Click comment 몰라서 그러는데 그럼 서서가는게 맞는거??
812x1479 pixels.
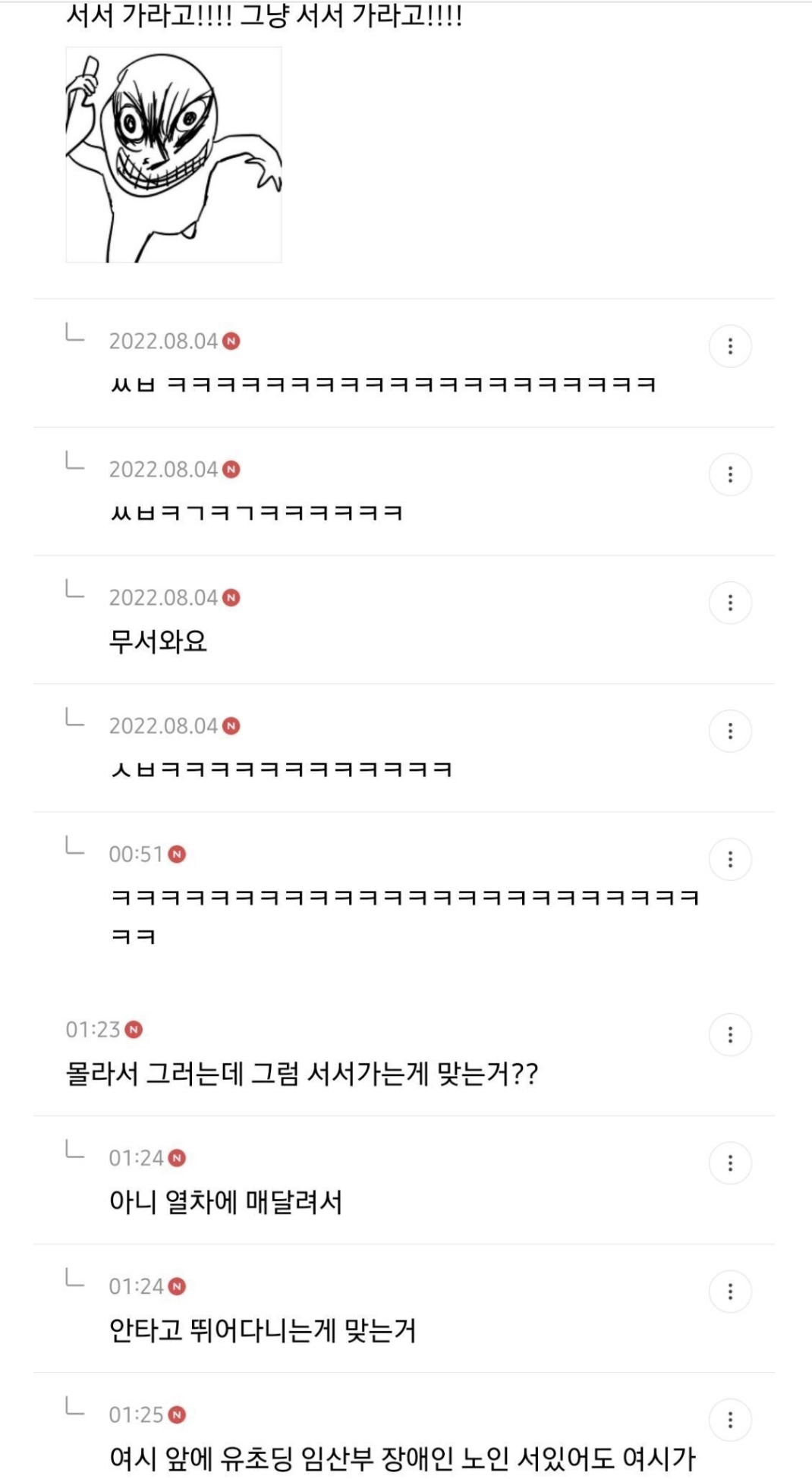(x=301, y=1074)
